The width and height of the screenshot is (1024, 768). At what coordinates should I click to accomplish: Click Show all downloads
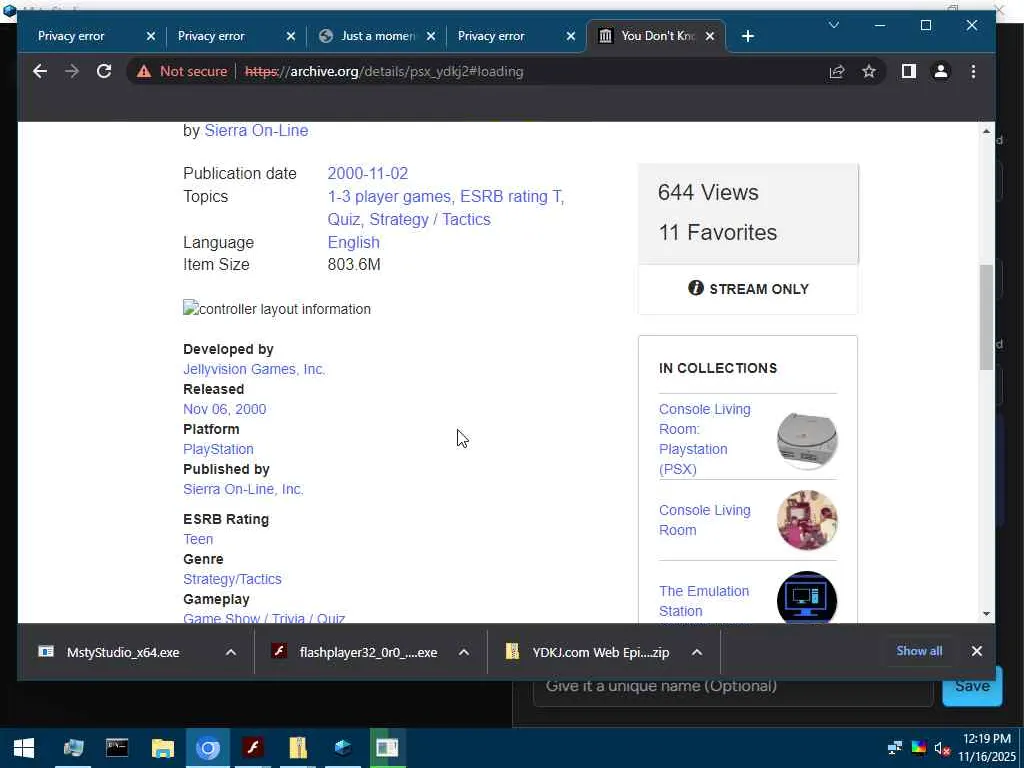[919, 651]
